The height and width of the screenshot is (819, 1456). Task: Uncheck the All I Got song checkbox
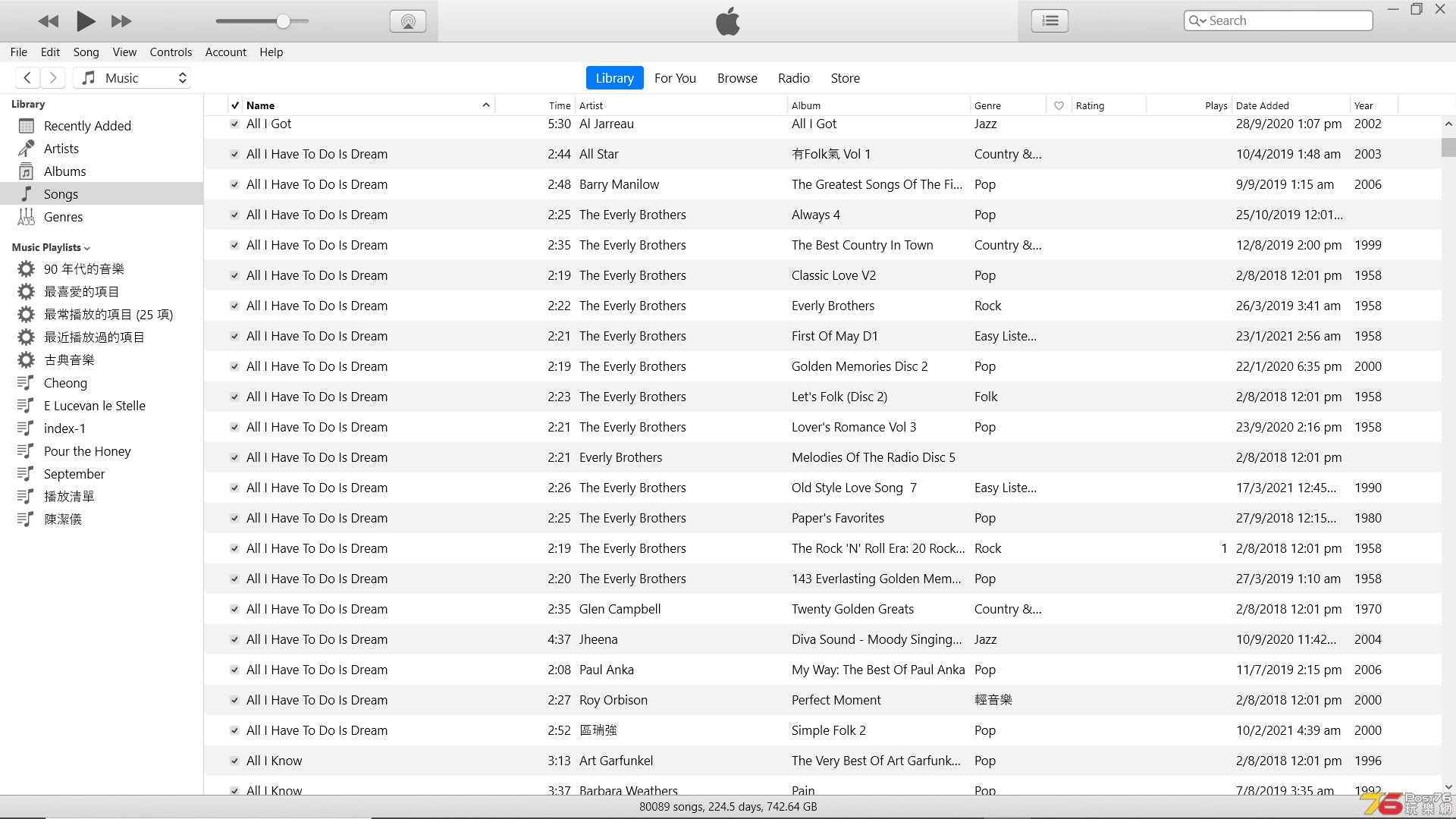pyautogui.click(x=234, y=124)
